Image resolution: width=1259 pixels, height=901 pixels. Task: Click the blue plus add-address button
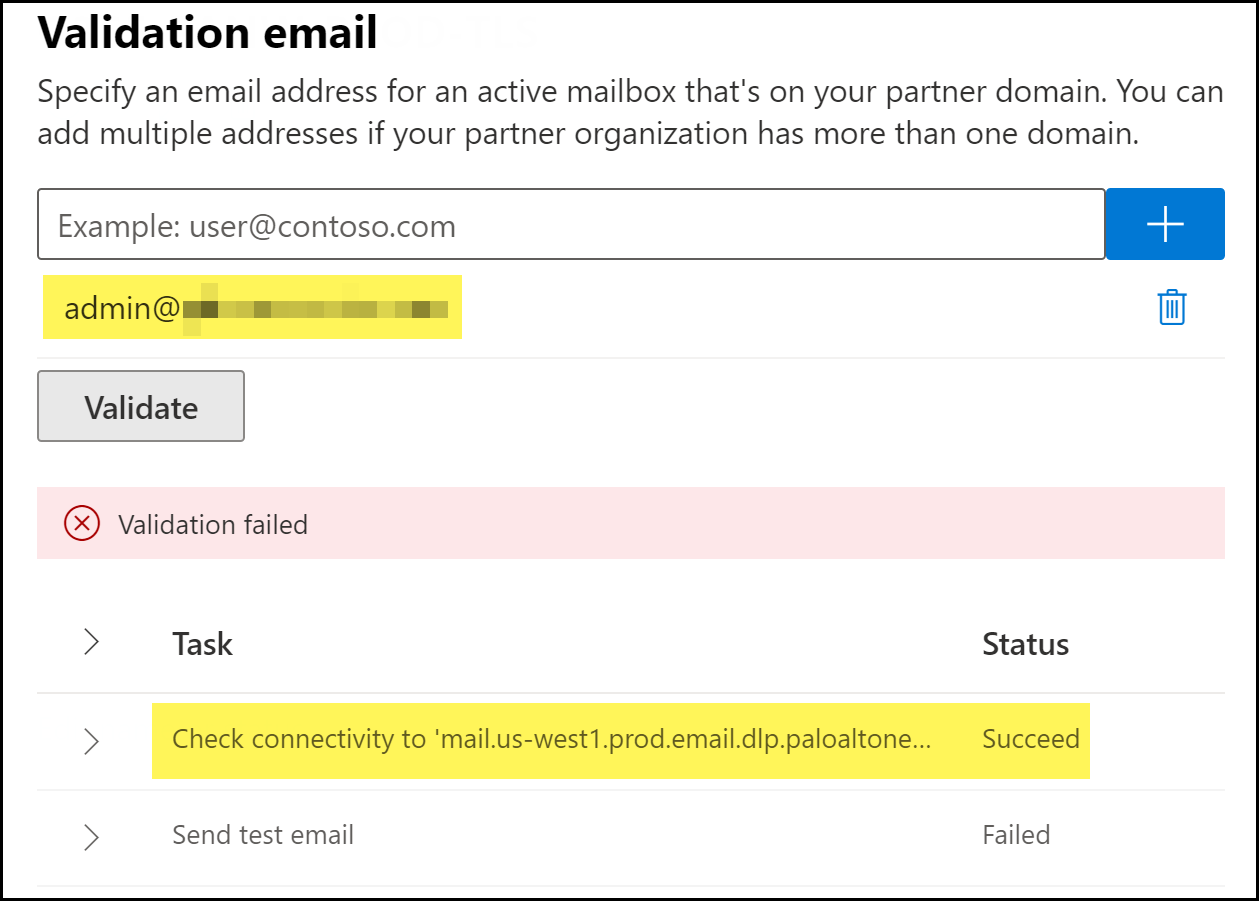click(1165, 224)
